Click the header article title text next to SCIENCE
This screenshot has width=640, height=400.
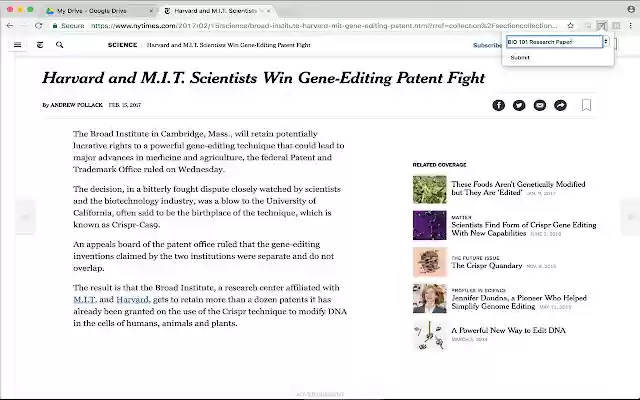tap(229, 45)
